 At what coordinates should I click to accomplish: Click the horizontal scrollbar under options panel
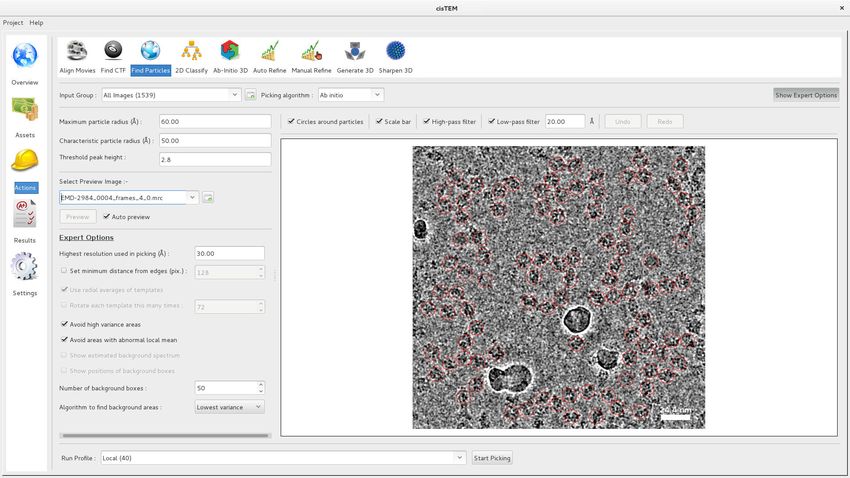tap(165, 435)
